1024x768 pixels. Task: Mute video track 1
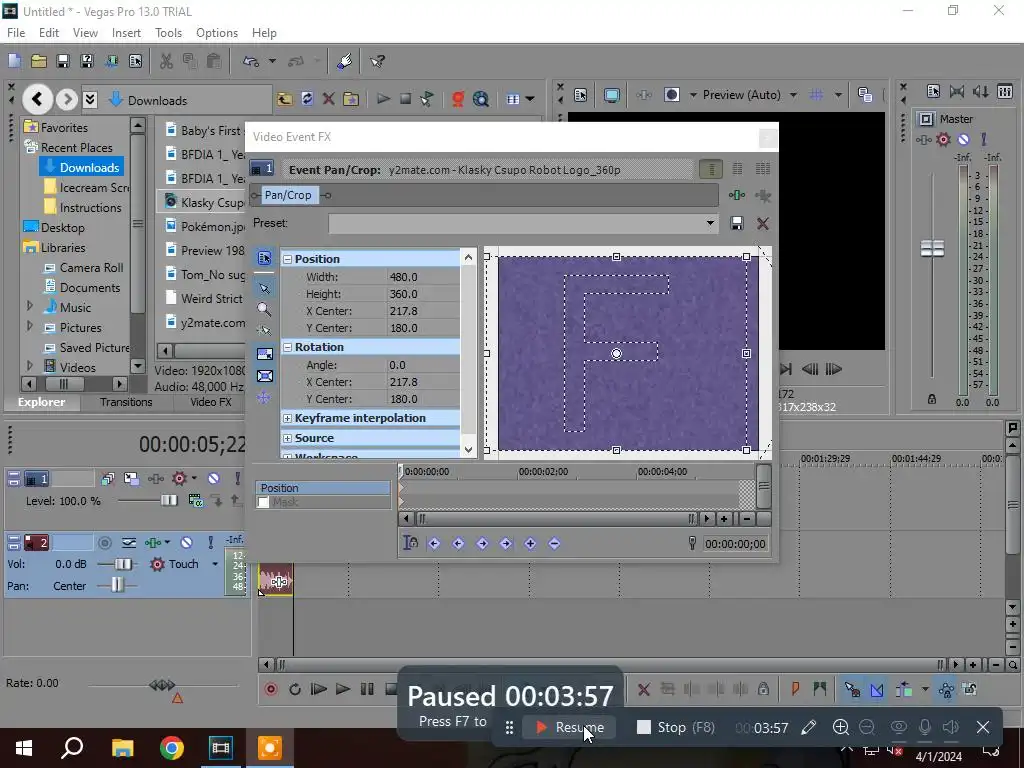[213, 479]
